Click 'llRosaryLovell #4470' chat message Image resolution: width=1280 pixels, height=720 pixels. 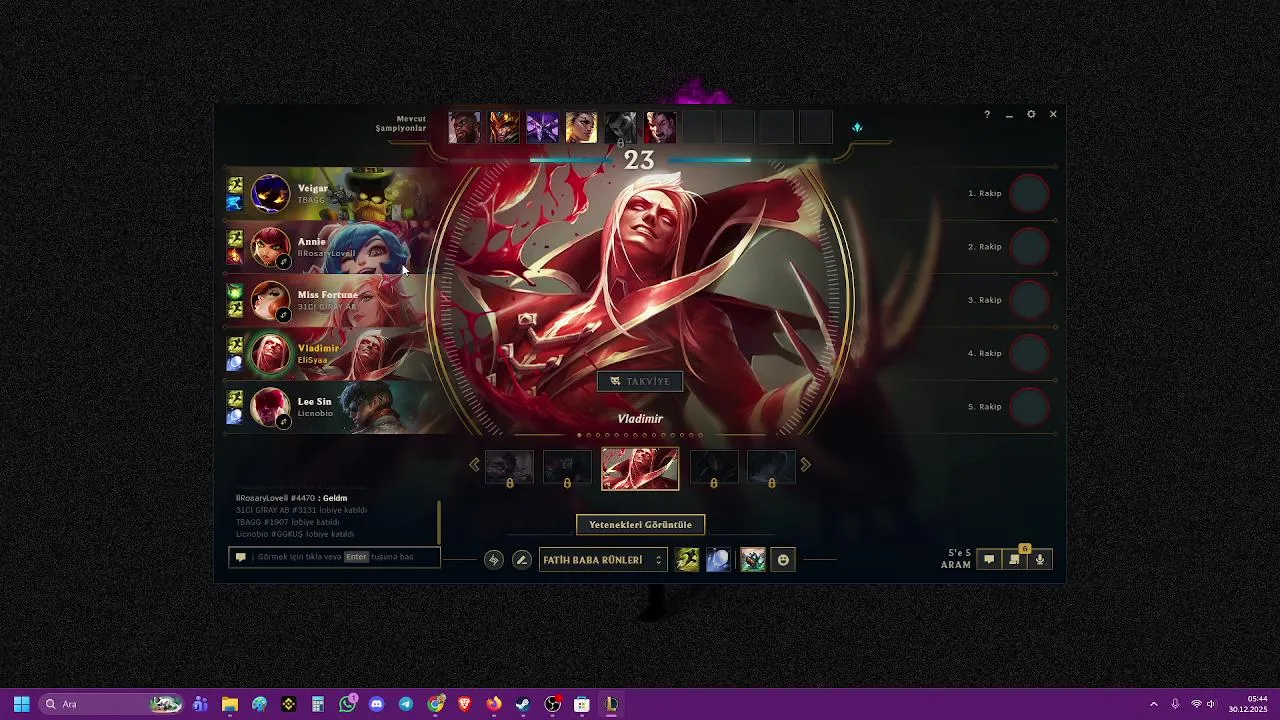tap(291, 498)
